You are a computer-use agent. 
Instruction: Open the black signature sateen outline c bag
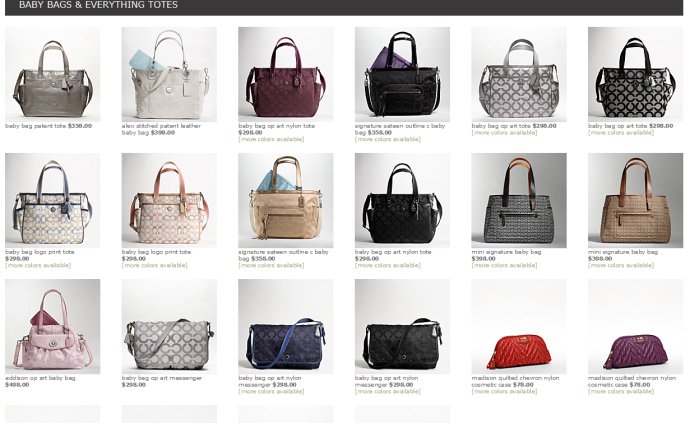pos(402,74)
